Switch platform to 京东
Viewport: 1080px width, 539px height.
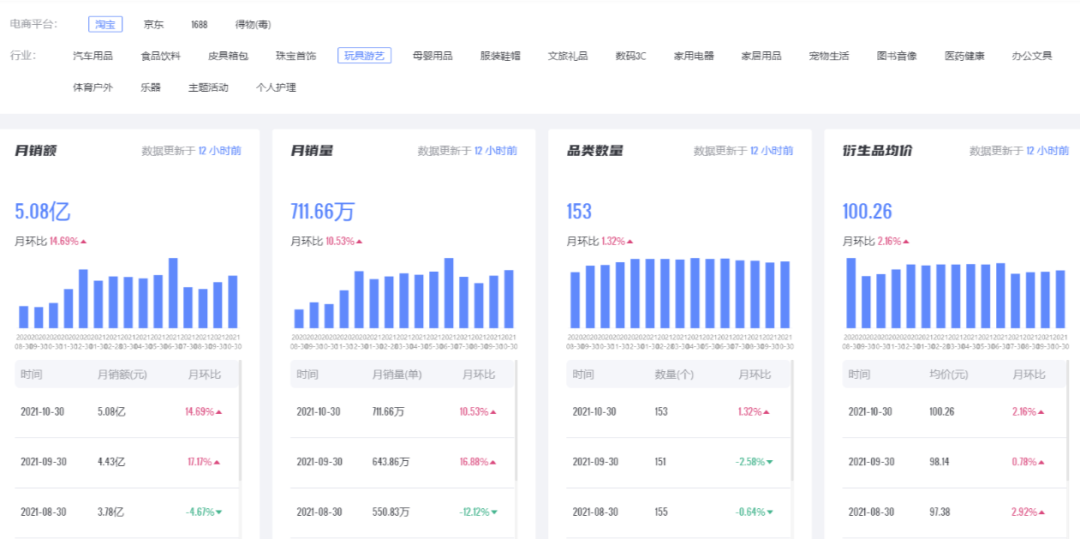tap(154, 25)
